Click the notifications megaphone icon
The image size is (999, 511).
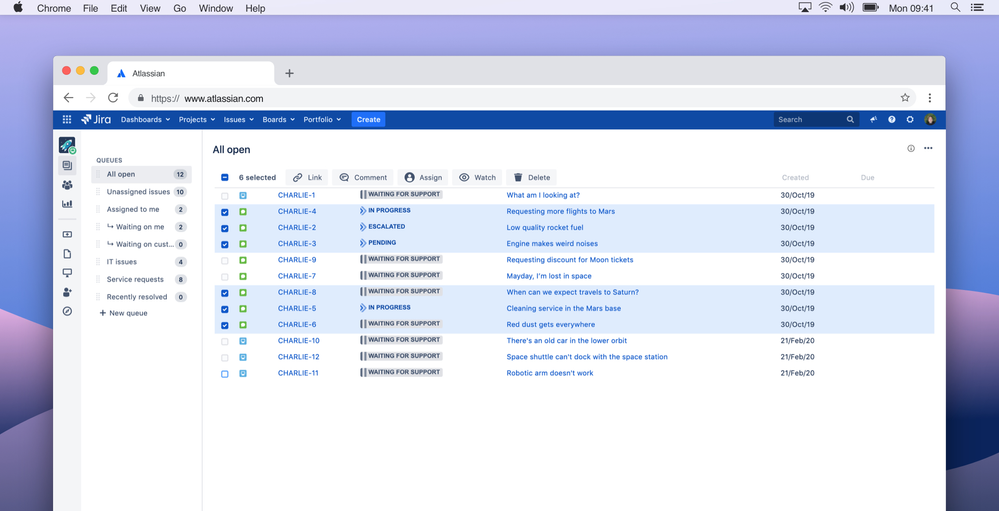(x=873, y=119)
